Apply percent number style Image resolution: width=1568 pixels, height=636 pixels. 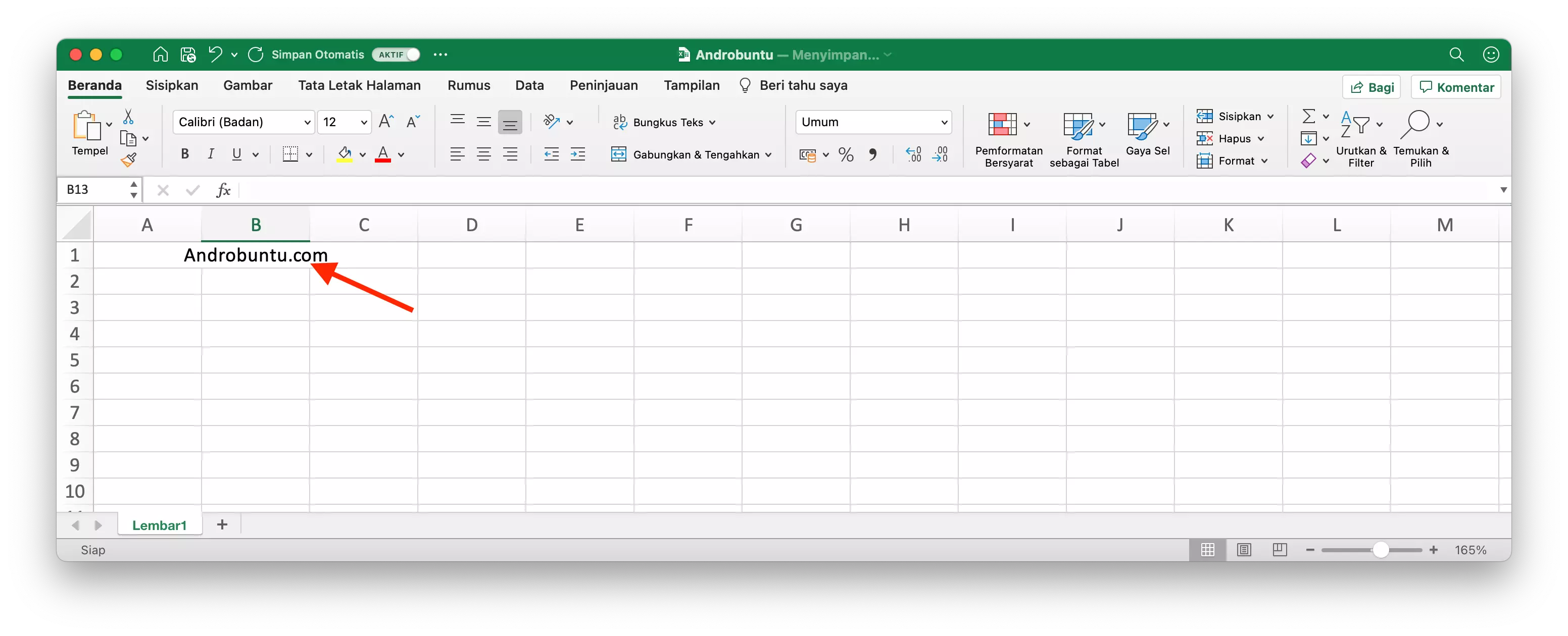(x=846, y=154)
